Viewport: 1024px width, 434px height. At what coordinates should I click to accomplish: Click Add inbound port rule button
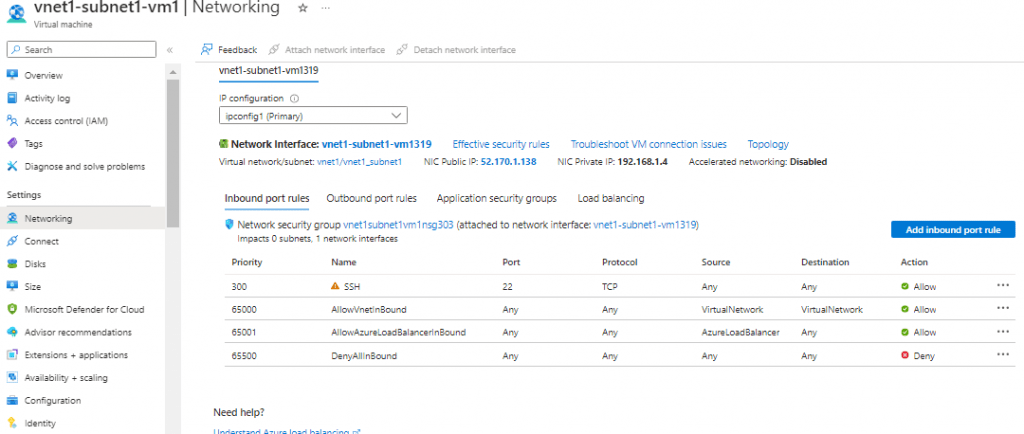952,230
